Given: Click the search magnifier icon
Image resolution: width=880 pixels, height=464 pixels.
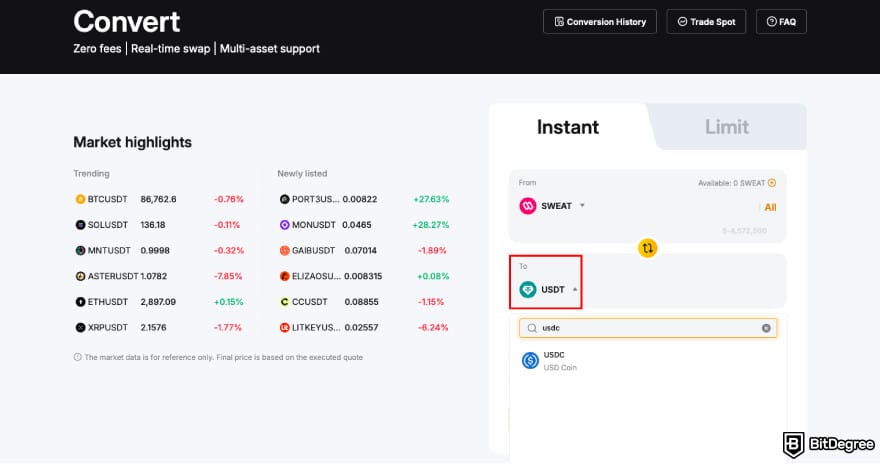Looking at the screenshot, I should pos(531,328).
